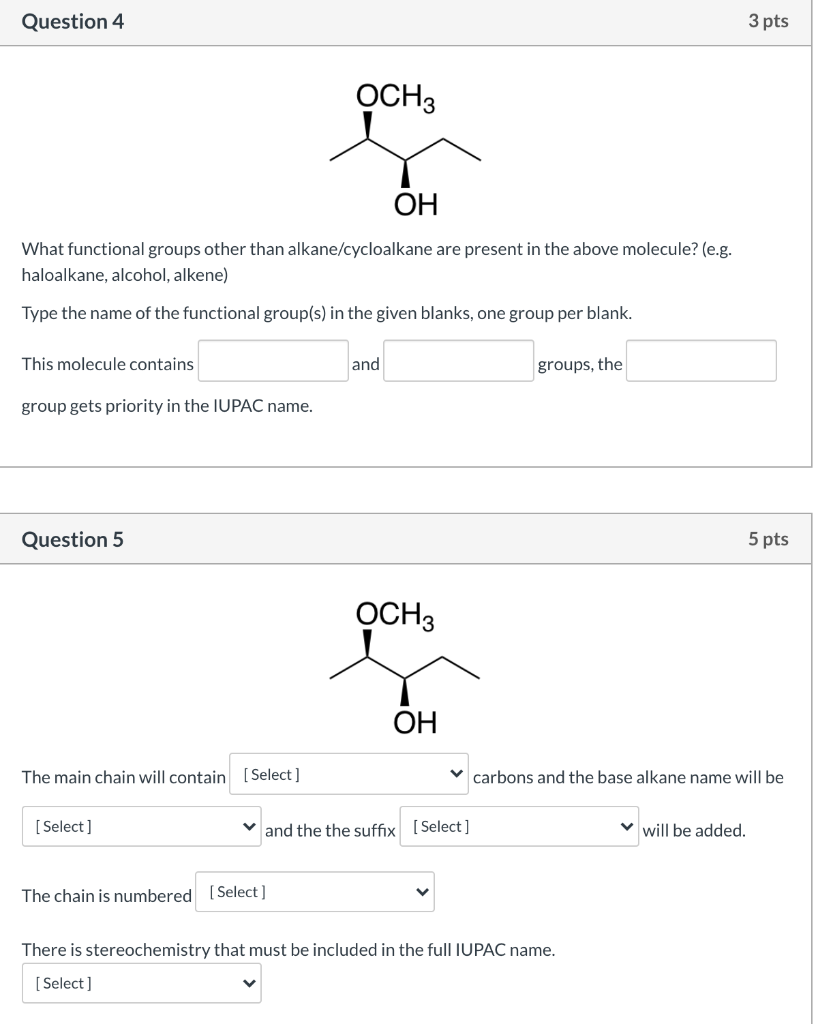The image size is (818, 1024).
Task: Open the base alkane name dropdown
Action: (x=140, y=826)
